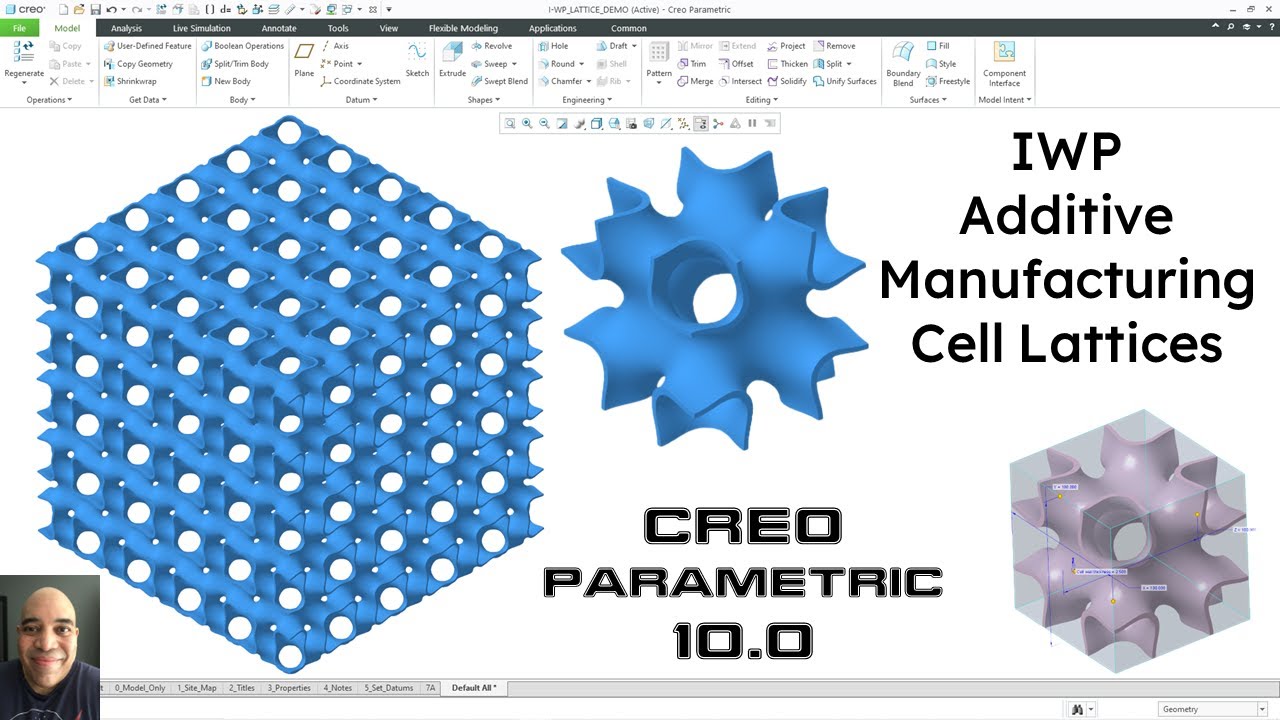This screenshot has width=1280, height=720.
Task: Click the Solidify tool
Action: [786, 82]
